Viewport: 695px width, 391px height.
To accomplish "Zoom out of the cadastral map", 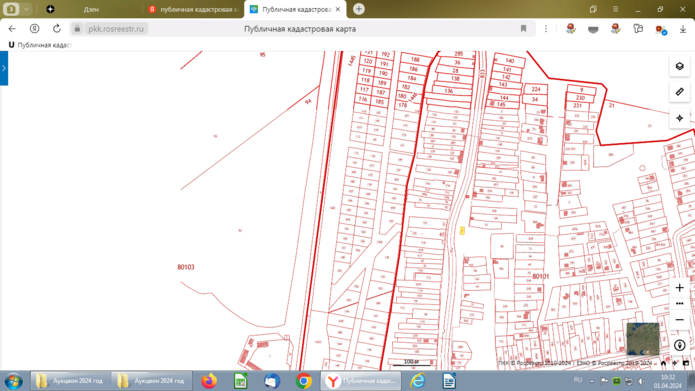I will 679,320.
